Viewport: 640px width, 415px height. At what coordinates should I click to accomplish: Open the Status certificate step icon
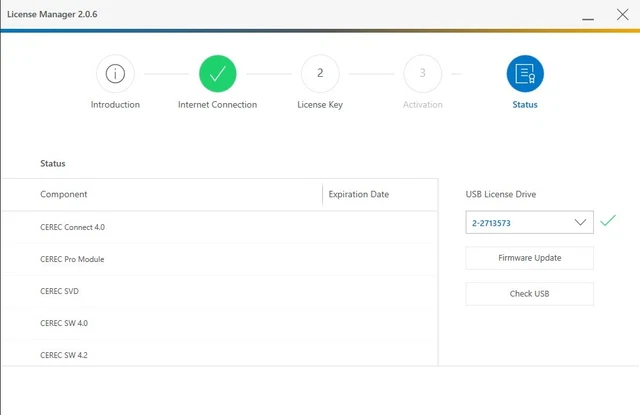525,73
